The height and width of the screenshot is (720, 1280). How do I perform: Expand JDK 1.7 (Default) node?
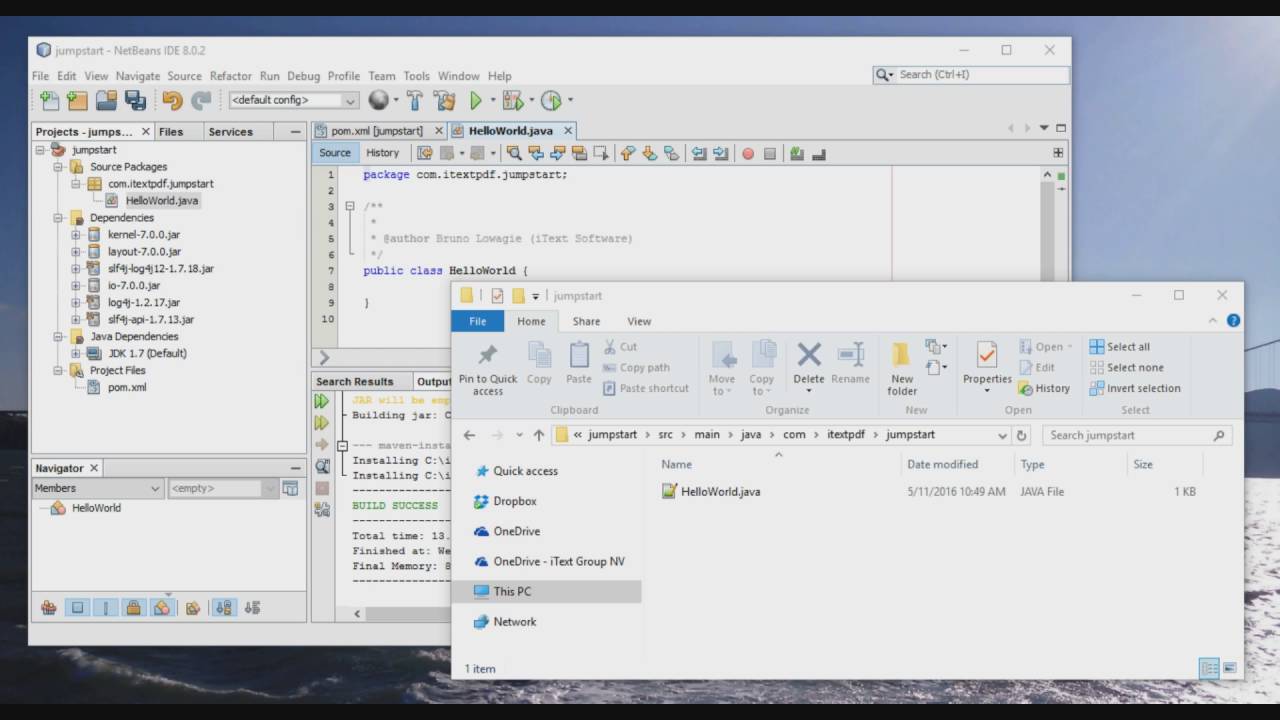click(x=76, y=353)
